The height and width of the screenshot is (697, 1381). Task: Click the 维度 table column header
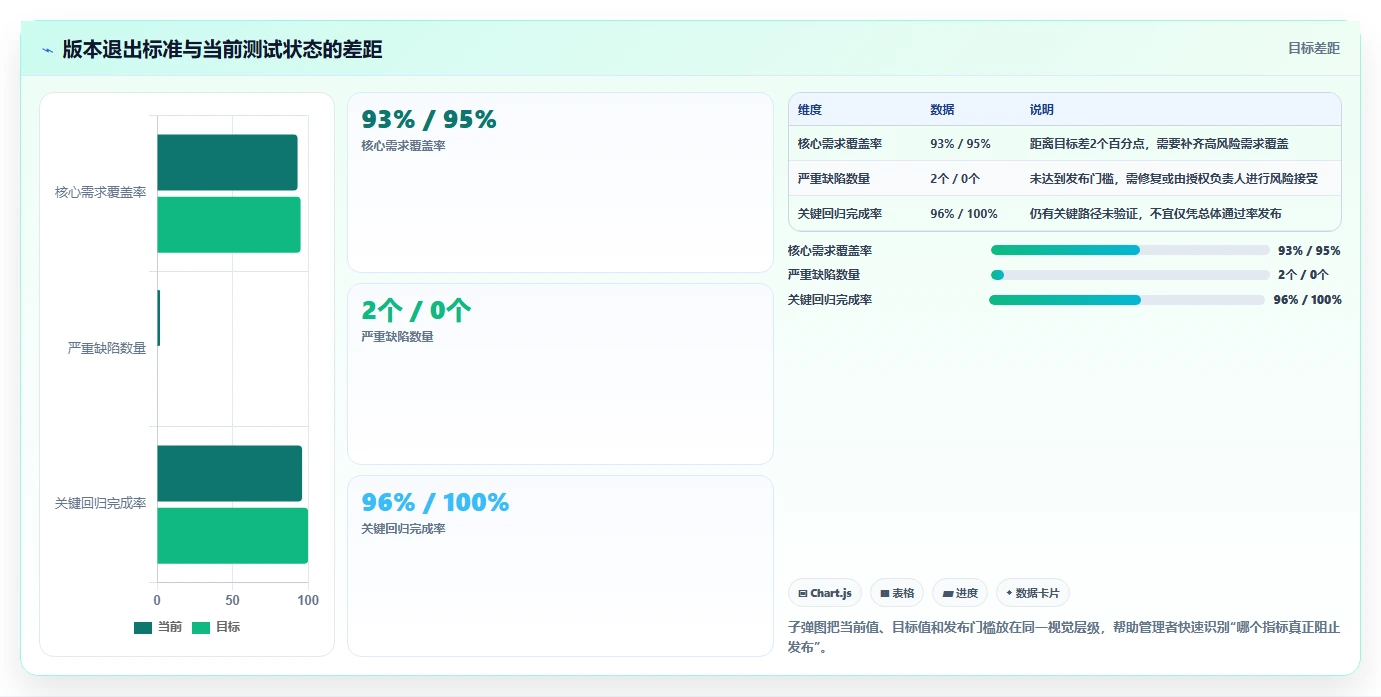(810, 110)
